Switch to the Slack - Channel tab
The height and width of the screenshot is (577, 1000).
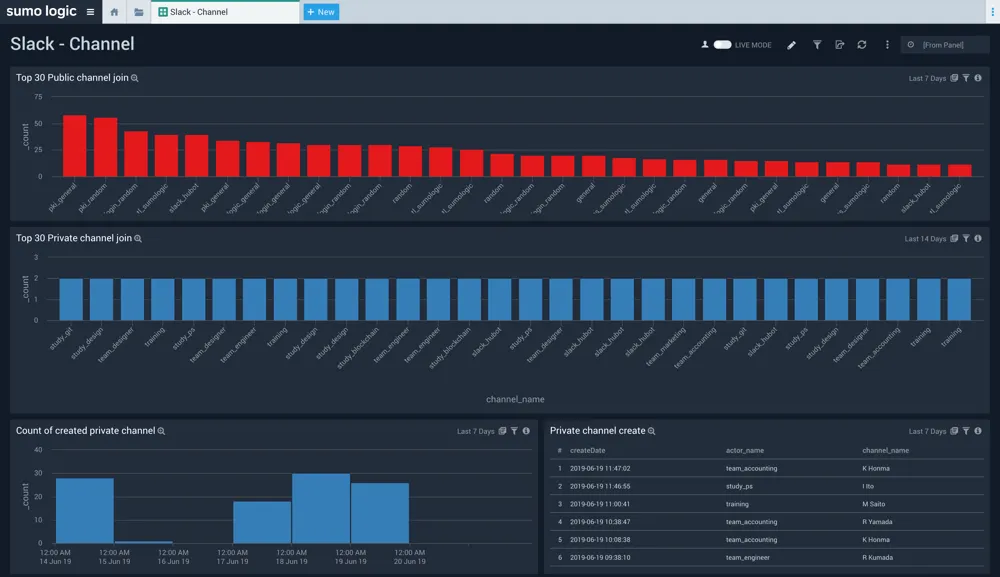point(224,12)
